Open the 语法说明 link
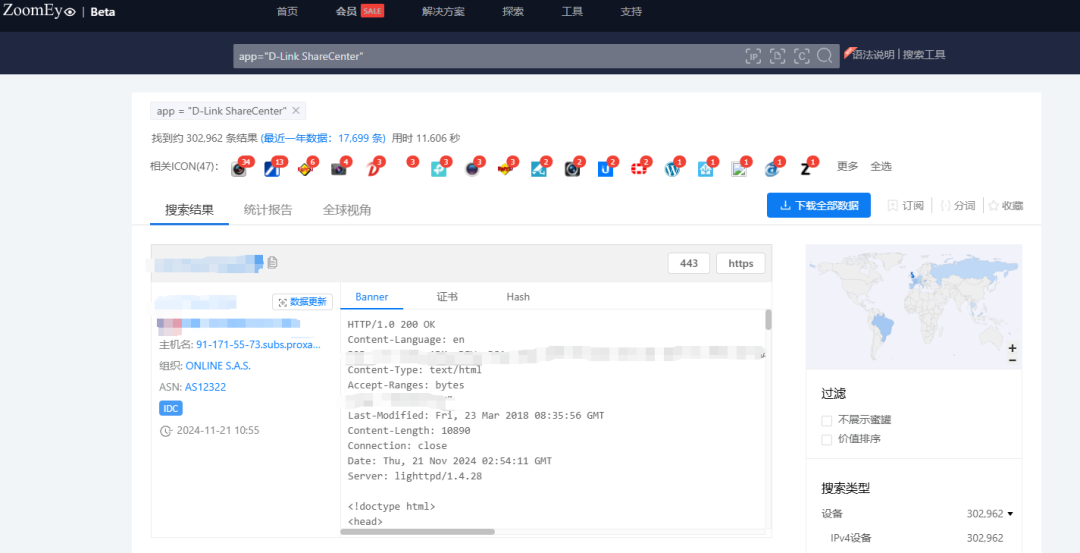1080x553 pixels. click(873, 54)
